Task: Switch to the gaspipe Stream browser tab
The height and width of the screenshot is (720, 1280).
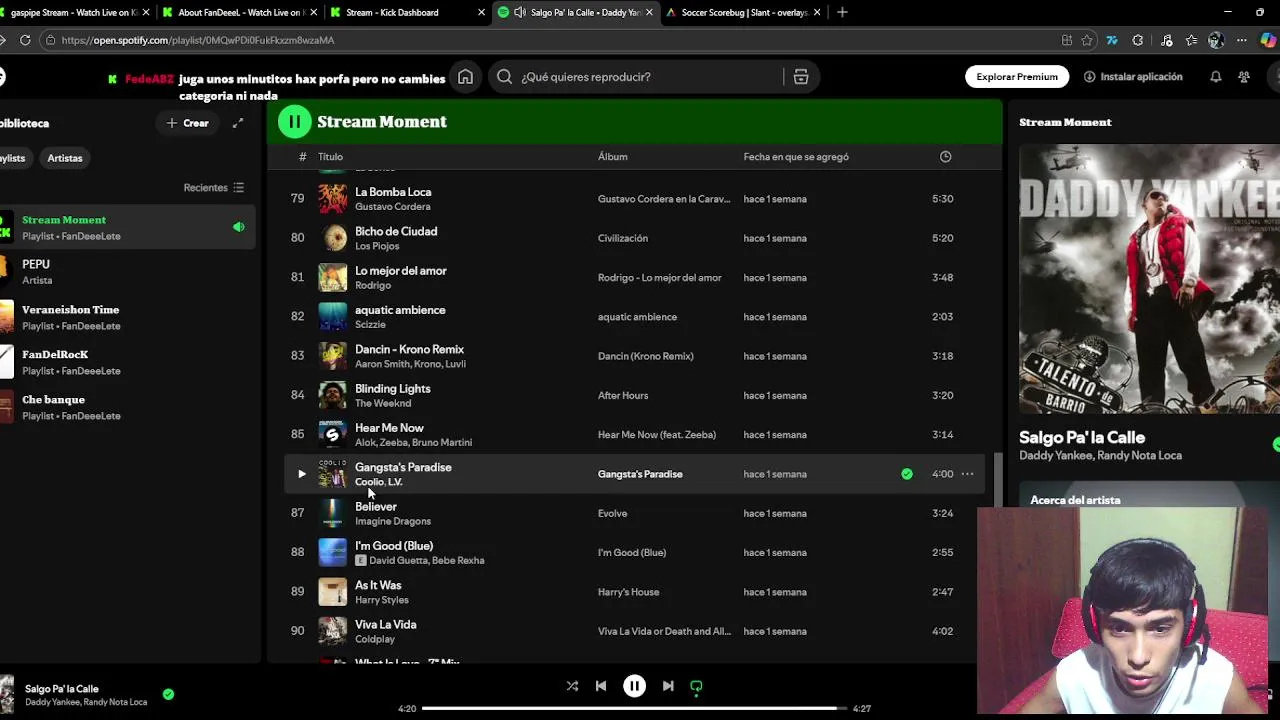Action: click(76, 12)
